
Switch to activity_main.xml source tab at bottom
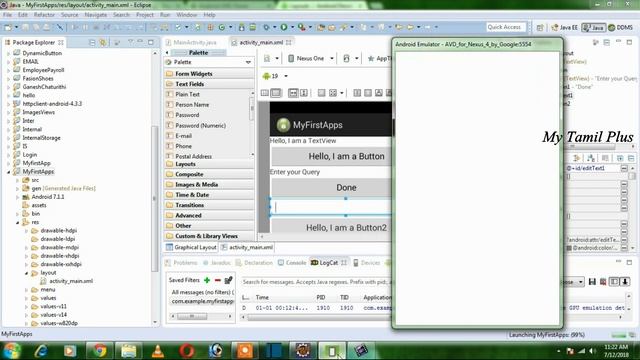pyautogui.click(x=247, y=247)
